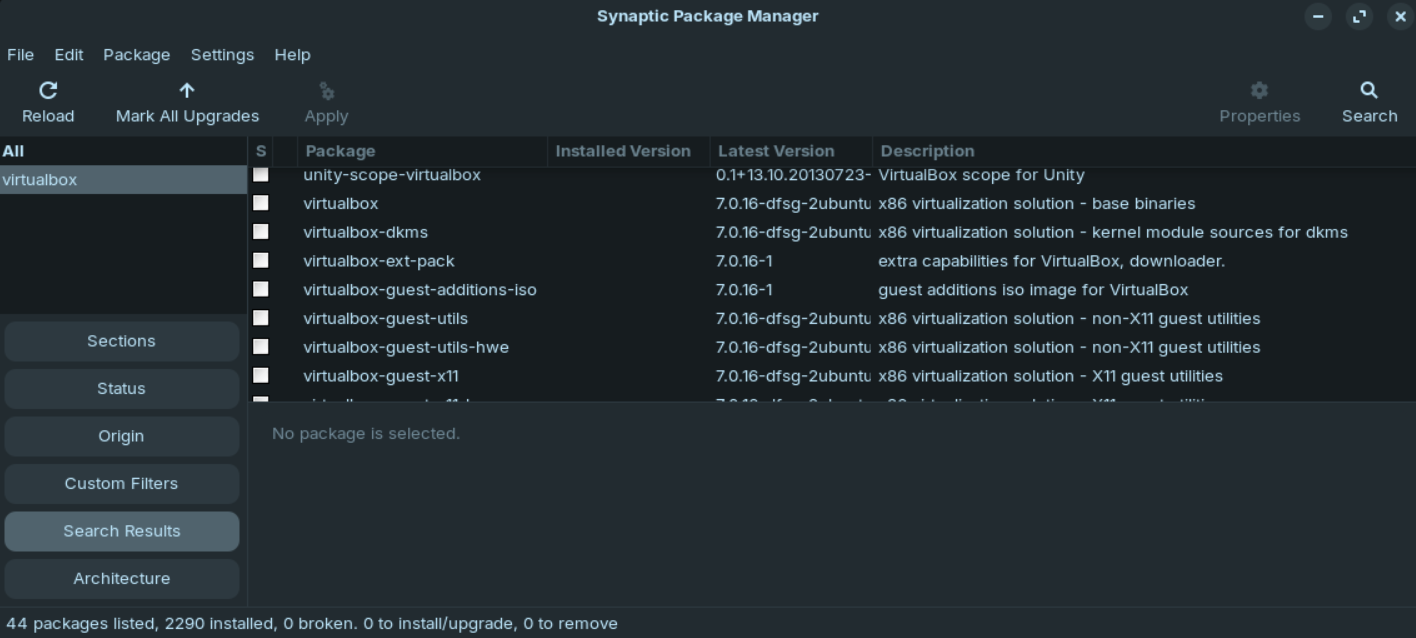Image resolution: width=1416 pixels, height=638 pixels.
Task: Select the virtualbox-guest-utils-hwe package name
Action: pyautogui.click(x=406, y=347)
